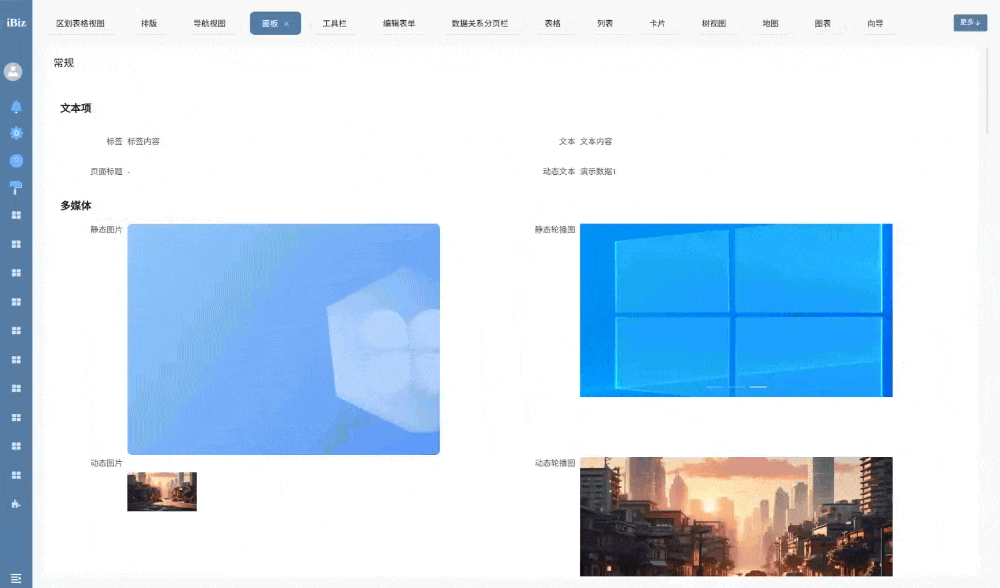The height and width of the screenshot is (588, 1000).
Task: Open the notifications bell
Action: (16, 107)
